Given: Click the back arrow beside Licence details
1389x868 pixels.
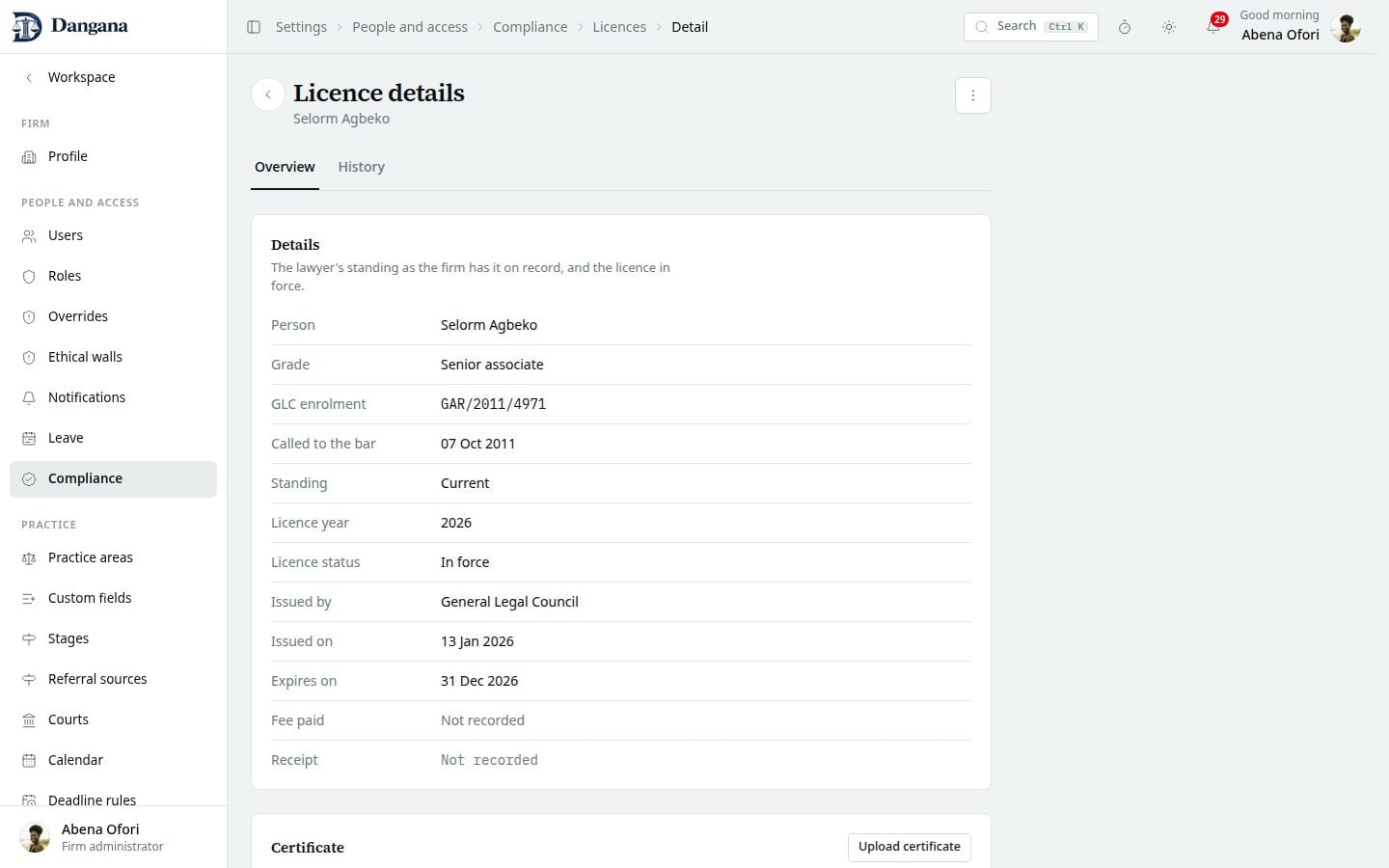Looking at the screenshot, I should (268, 95).
